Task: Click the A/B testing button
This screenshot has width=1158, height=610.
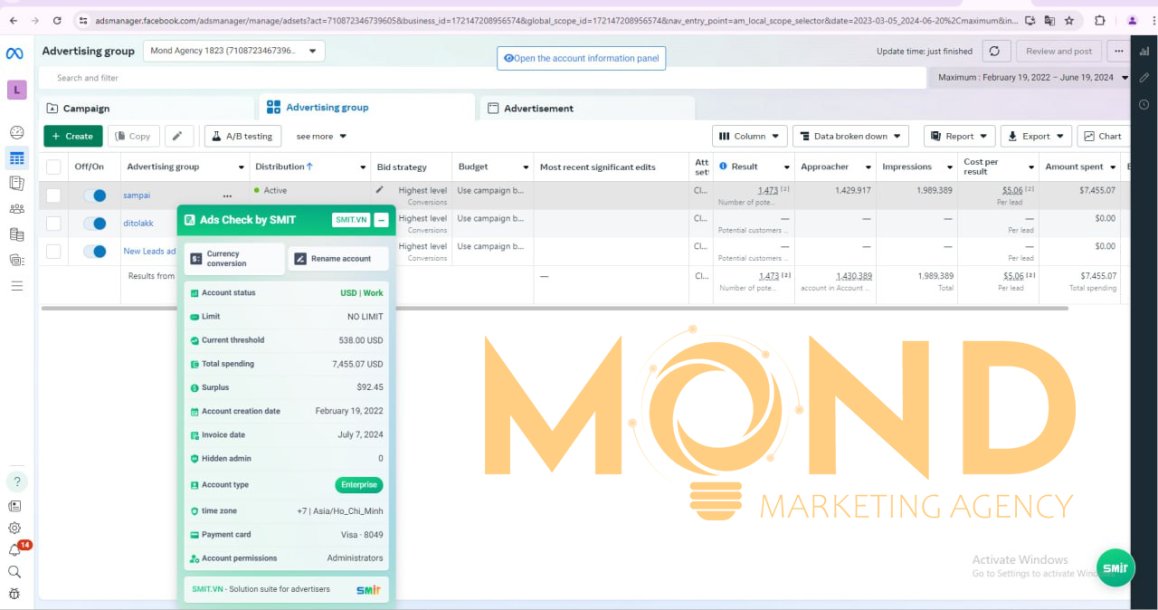Action: coord(242,136)
